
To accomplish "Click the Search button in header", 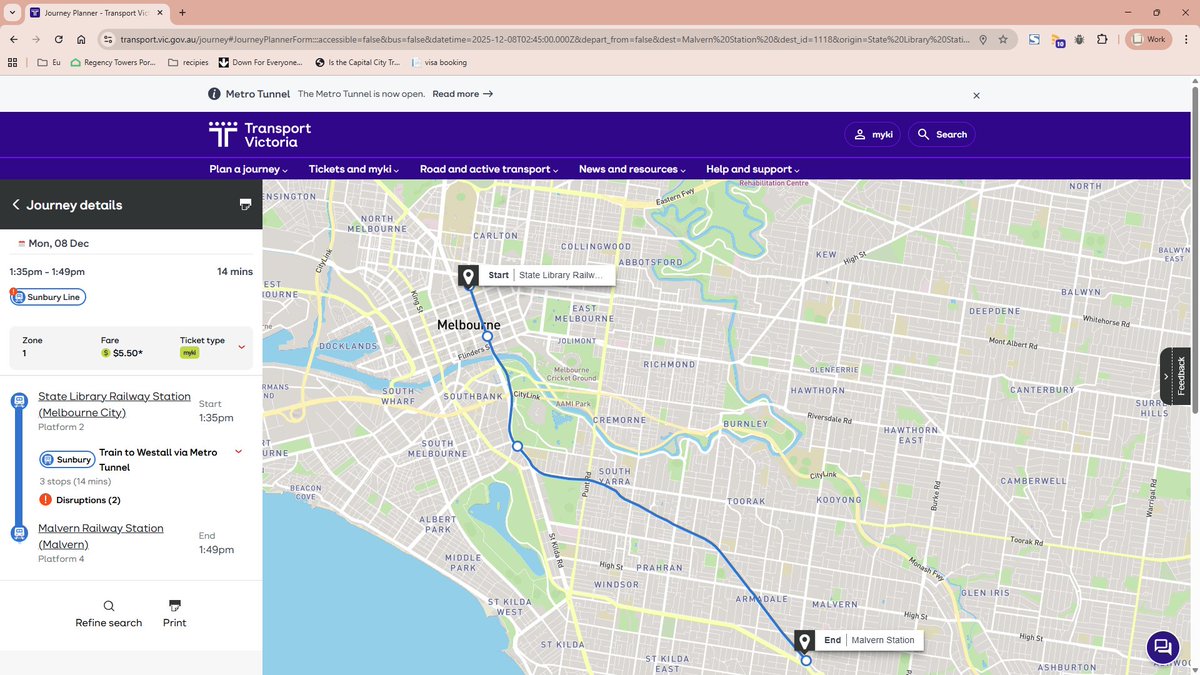I will pos(942,134).
